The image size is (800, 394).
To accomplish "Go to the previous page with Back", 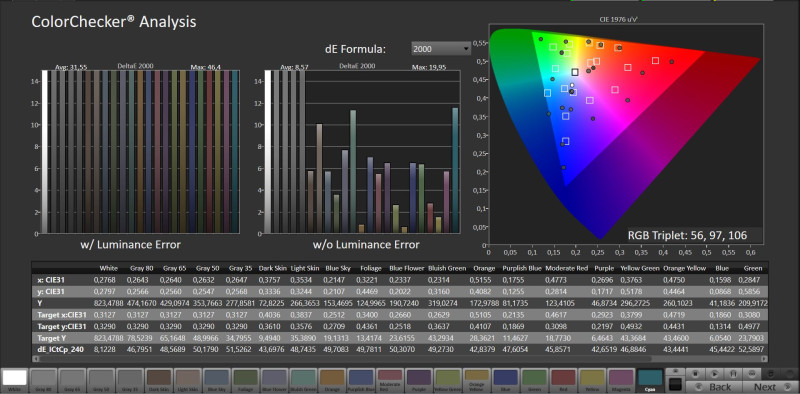I will [x=714, y=387].
